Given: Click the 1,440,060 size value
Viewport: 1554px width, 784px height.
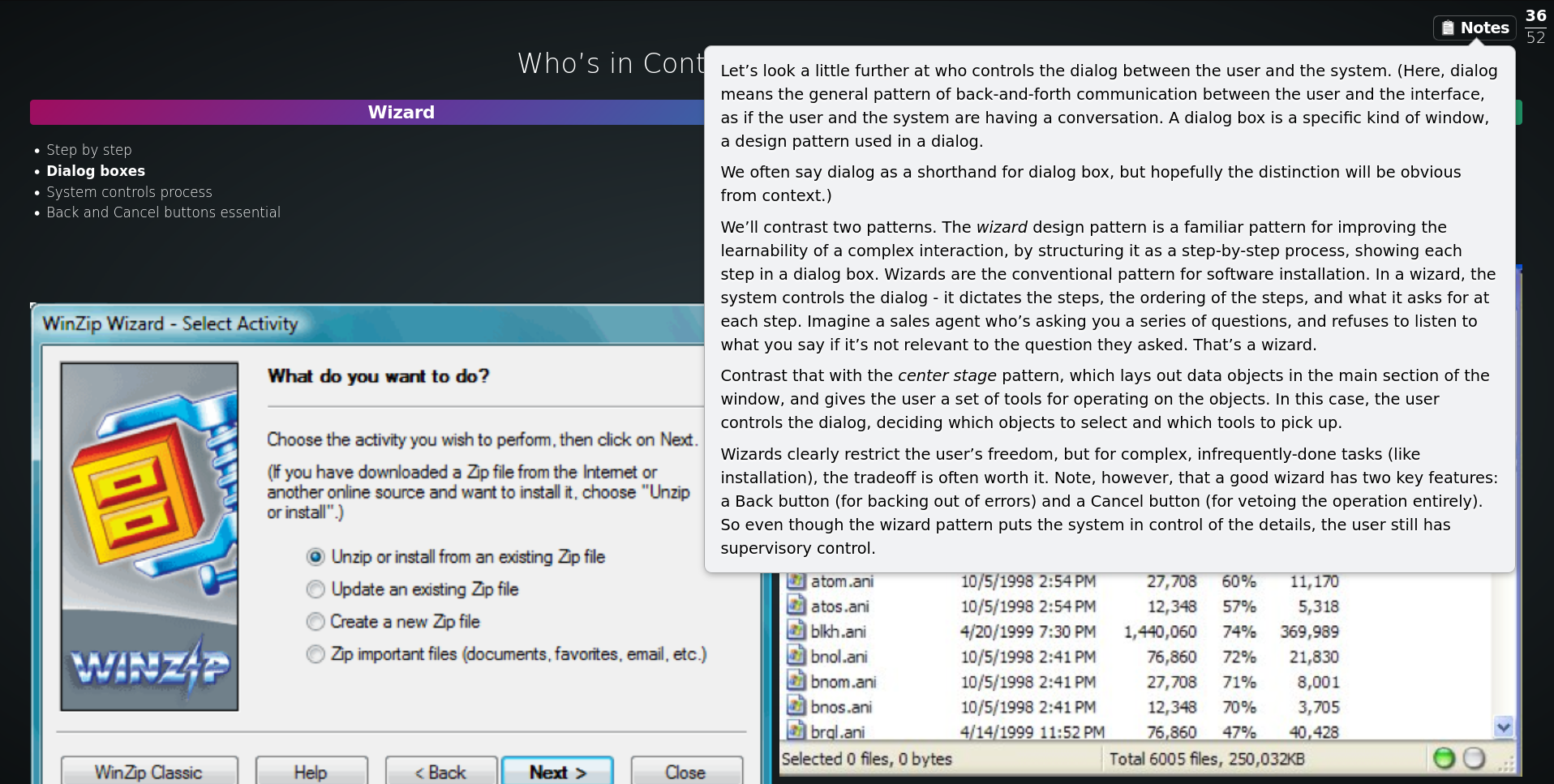Looking at the screenshot, I should pos(1160,632).
